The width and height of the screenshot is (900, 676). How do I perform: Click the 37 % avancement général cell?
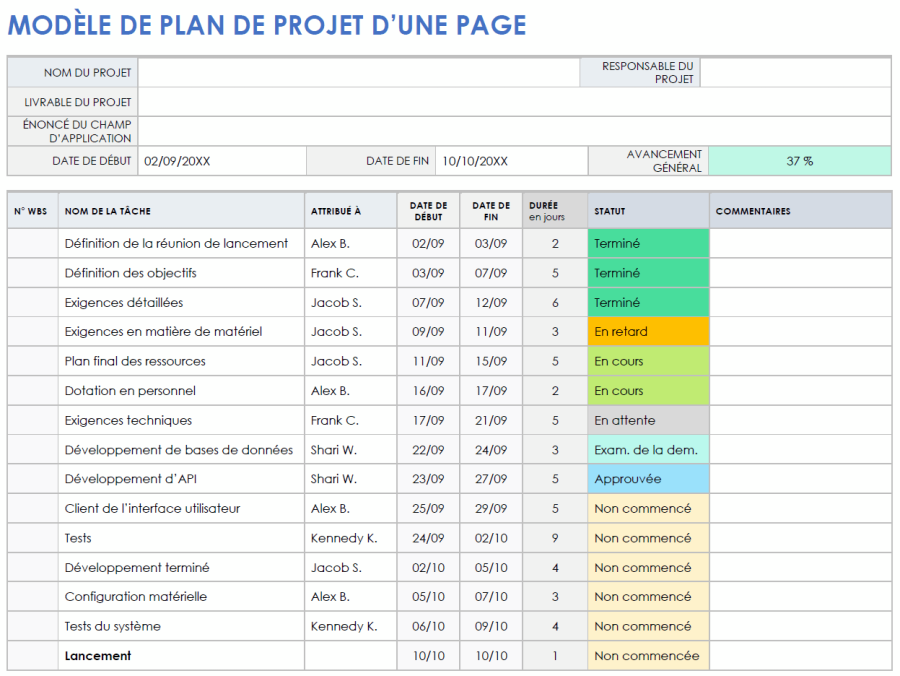click(x=800, y=160)
